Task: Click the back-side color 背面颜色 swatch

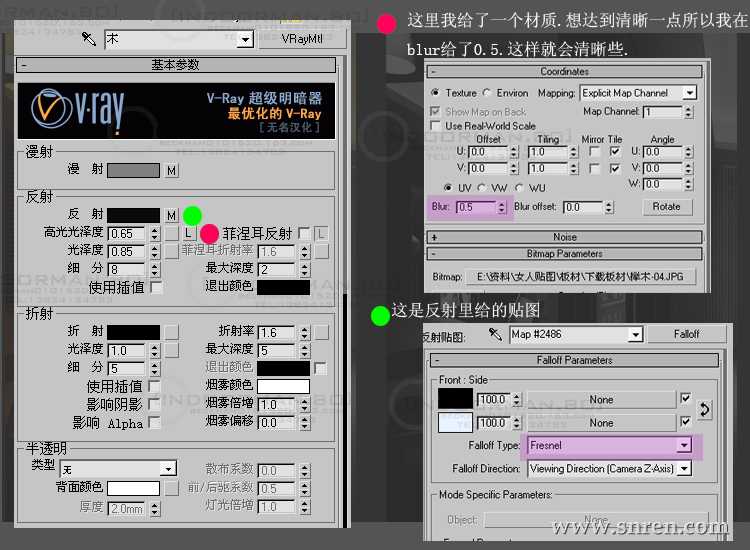Action: tap(133, 488)
